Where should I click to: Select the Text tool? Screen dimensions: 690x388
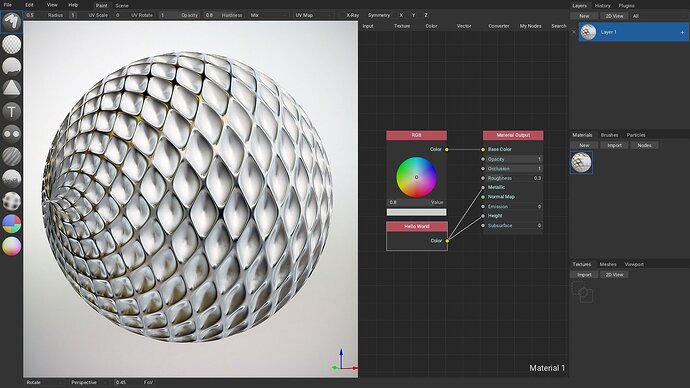pyautogui.click(x=11, y=111)
